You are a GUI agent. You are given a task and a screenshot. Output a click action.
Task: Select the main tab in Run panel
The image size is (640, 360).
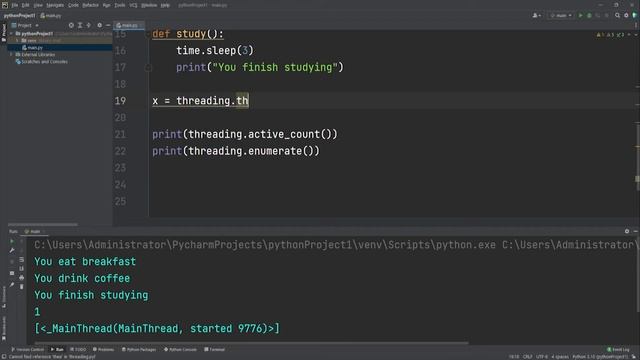(x=33, y=231)
